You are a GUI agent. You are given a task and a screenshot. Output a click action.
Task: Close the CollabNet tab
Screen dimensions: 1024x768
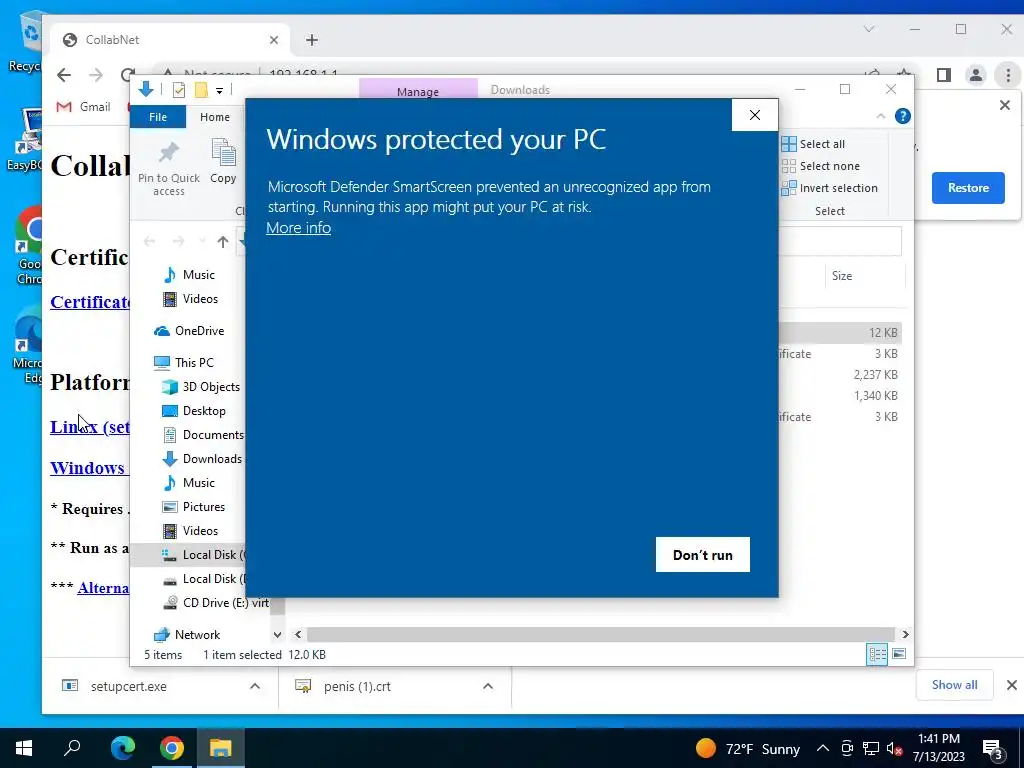(274, 40)
